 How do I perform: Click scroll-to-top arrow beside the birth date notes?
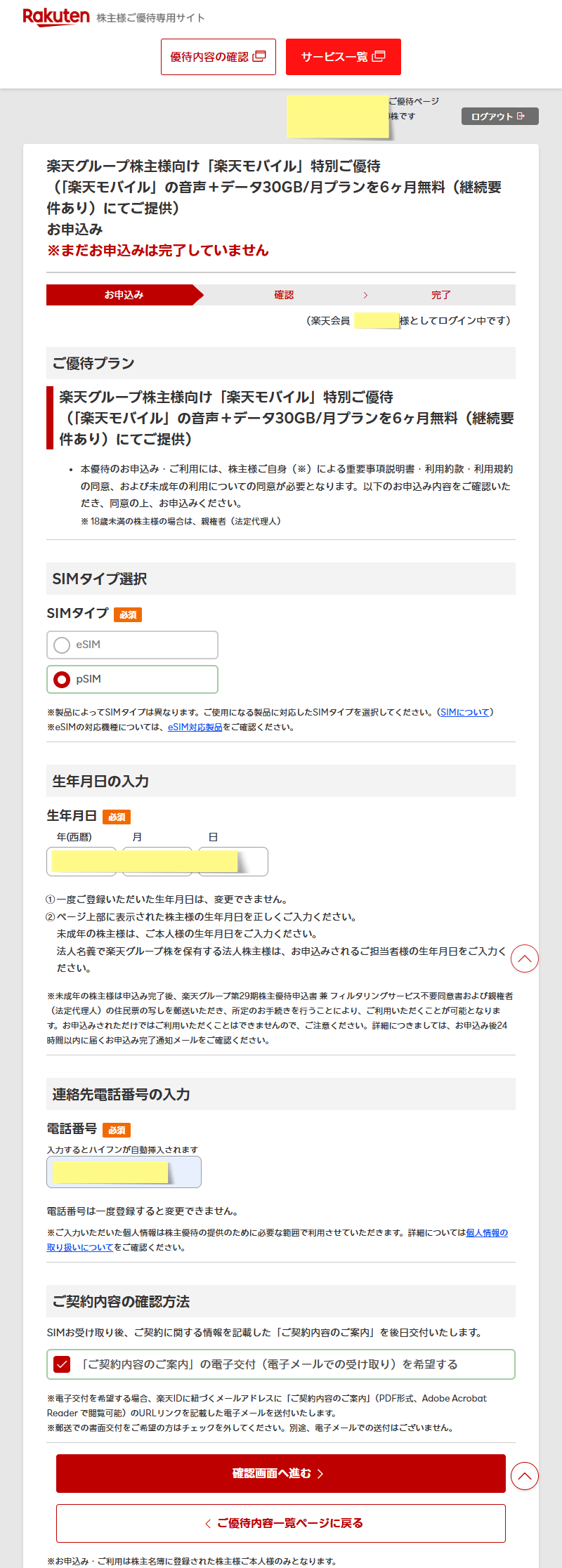pos(525,958)
